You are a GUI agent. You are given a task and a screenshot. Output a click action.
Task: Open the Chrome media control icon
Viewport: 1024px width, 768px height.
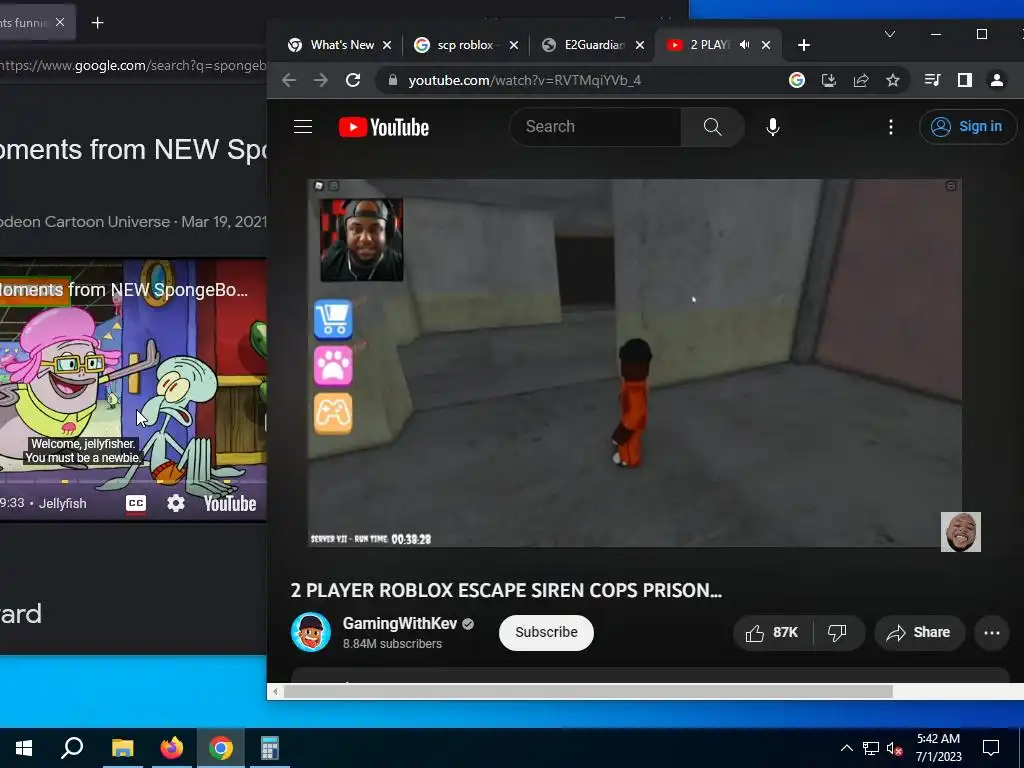(933, 80)
